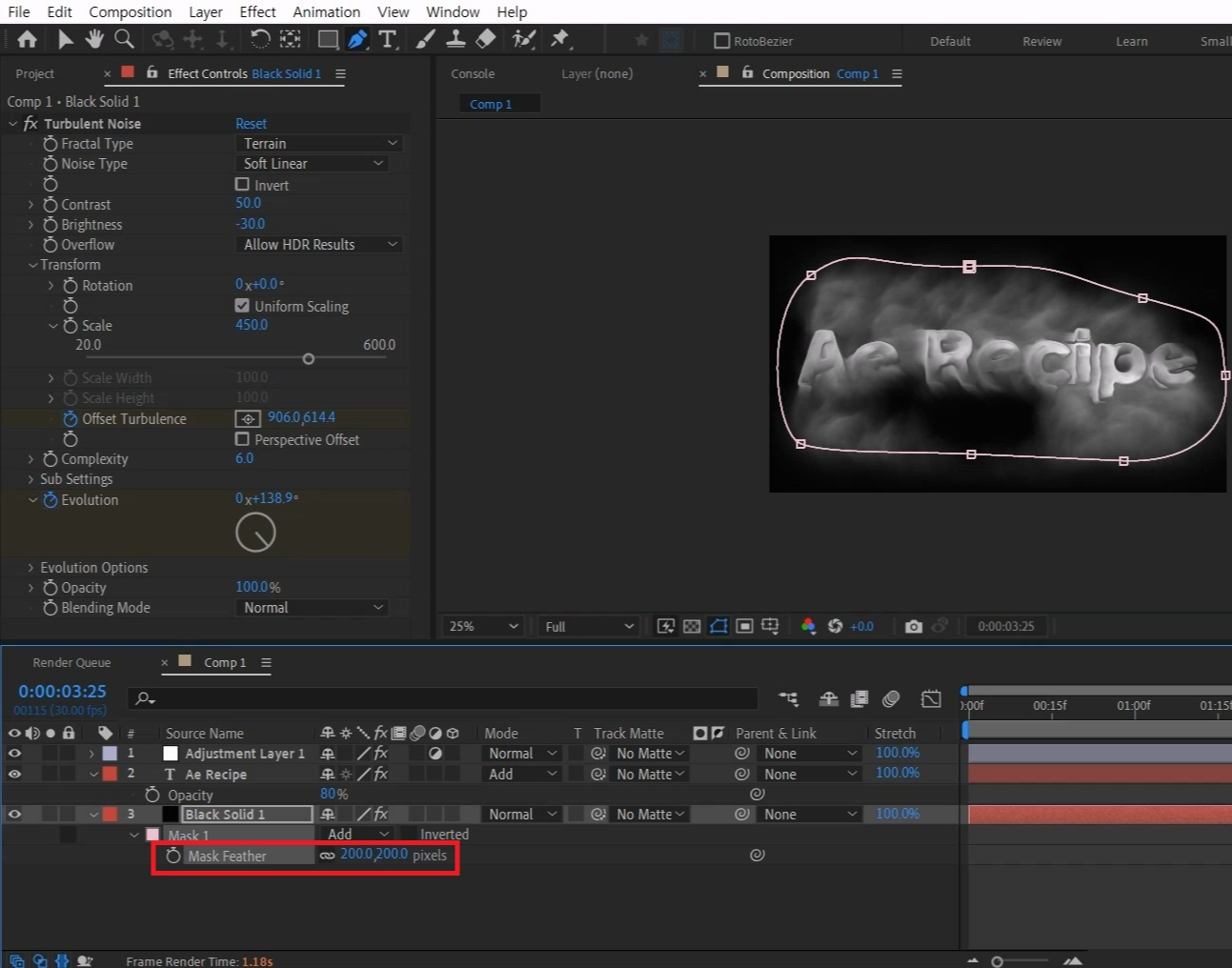1232x968 pixels.
Task: Click the Black Solid 1 color swatch
Action: click(x=171, y=814)
